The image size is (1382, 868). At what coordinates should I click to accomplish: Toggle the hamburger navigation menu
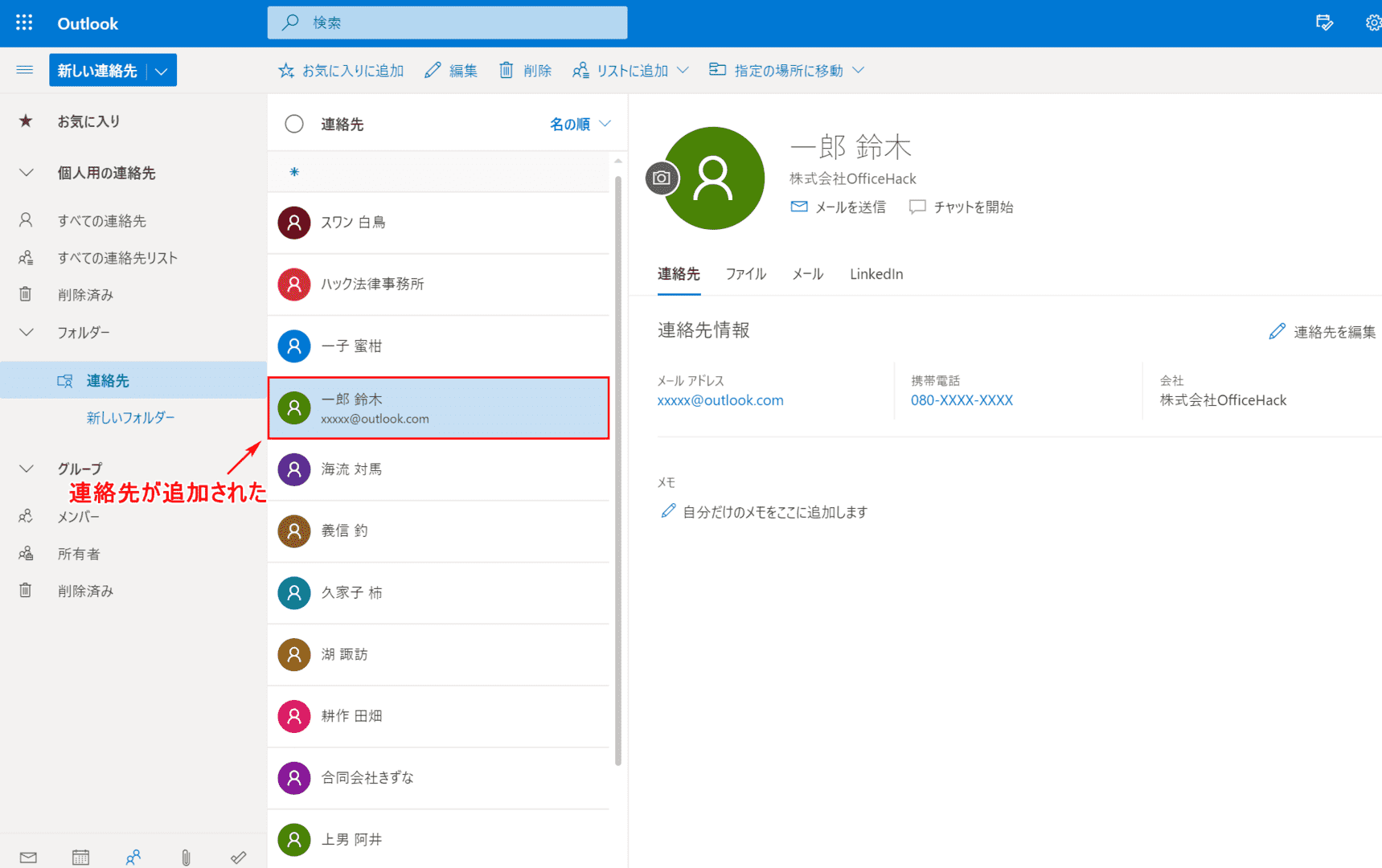(x=25, y=70)
